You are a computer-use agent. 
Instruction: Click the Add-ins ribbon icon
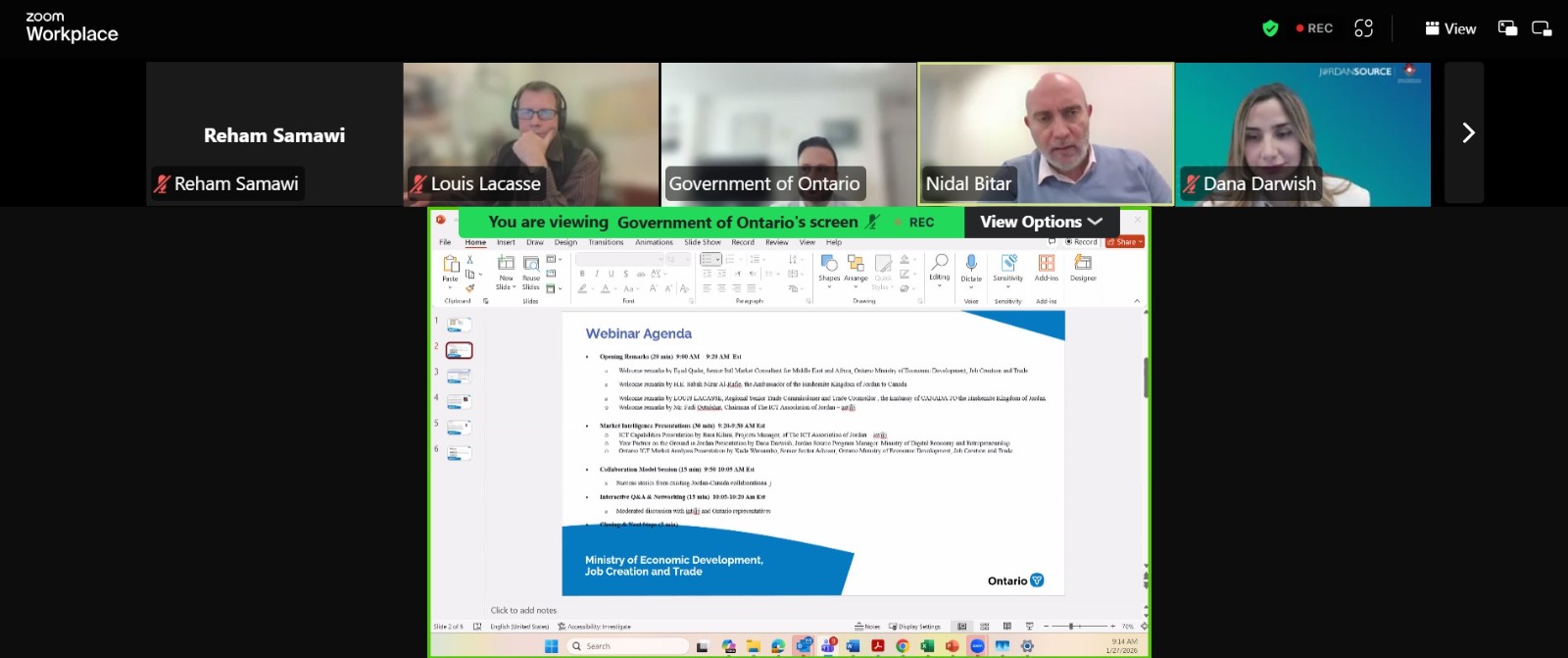tap(1047, 267)
